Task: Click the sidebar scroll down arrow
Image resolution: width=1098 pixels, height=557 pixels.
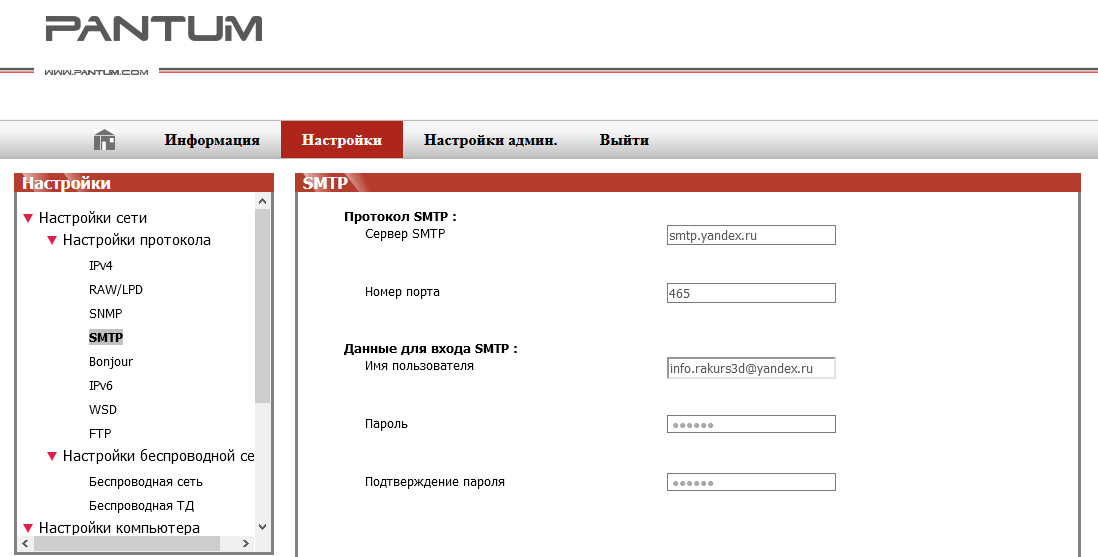Action: pyautogui.click(x=263, y=527)
